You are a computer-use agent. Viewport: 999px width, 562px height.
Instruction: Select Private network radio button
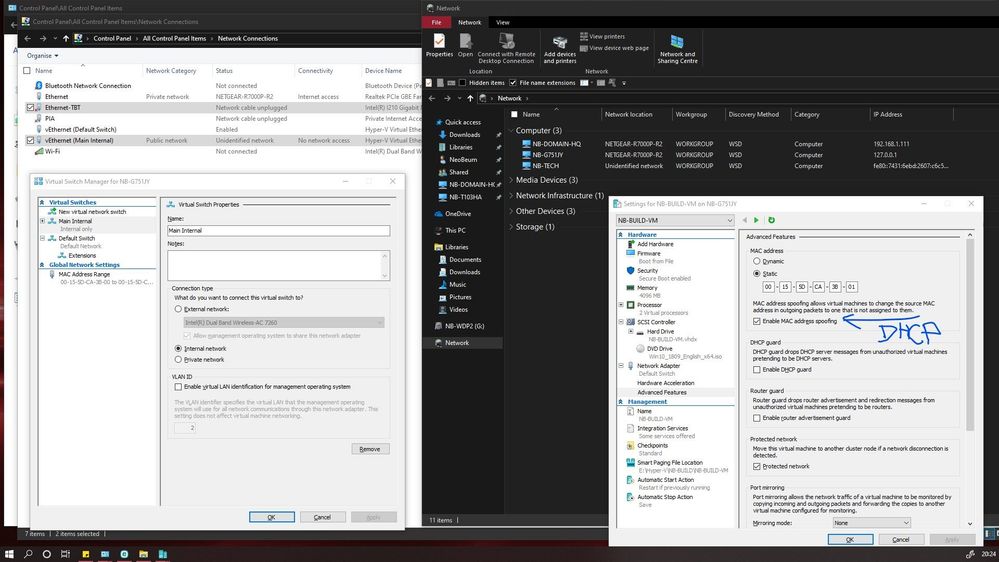click(178, 359)
